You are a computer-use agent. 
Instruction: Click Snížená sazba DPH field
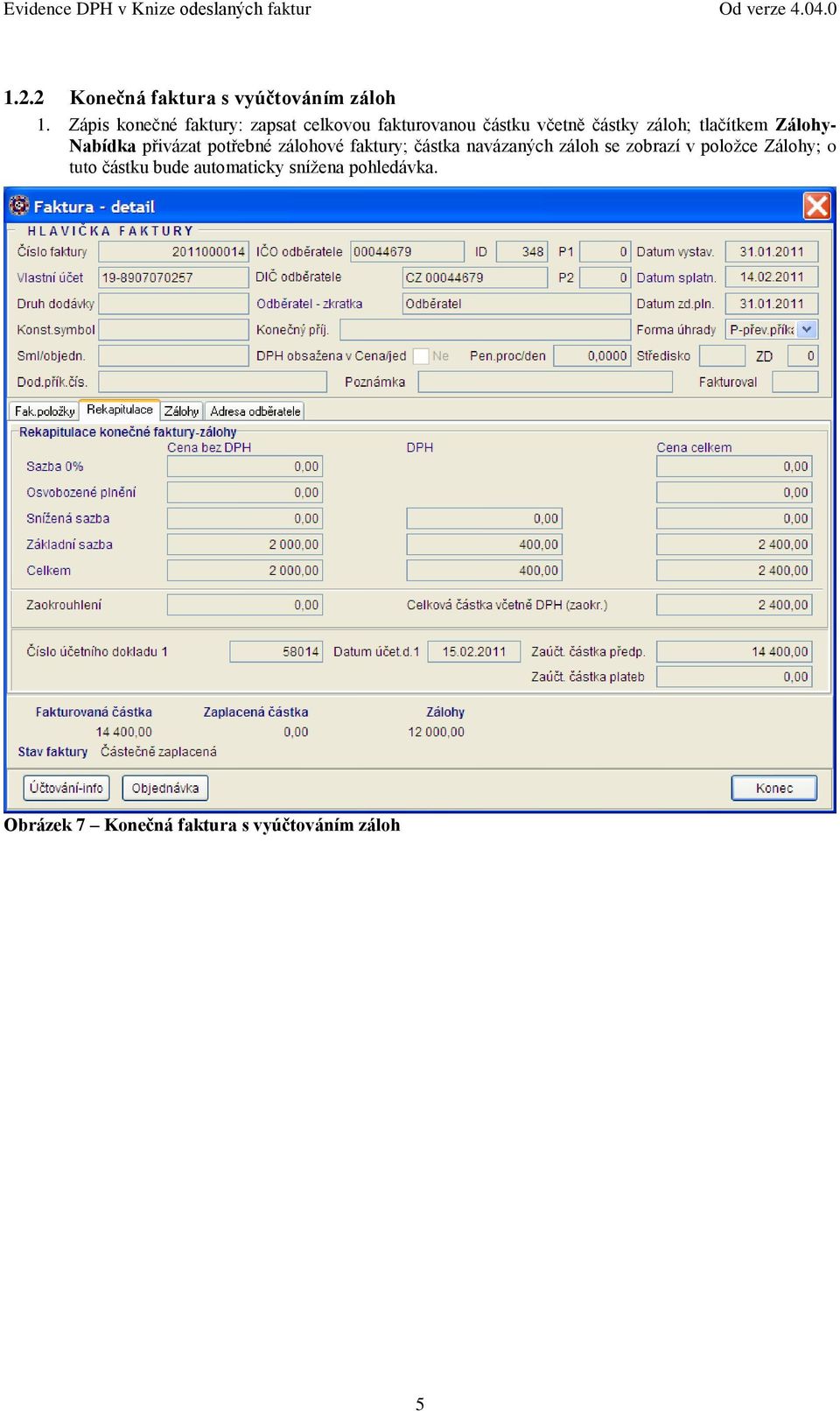484,518
